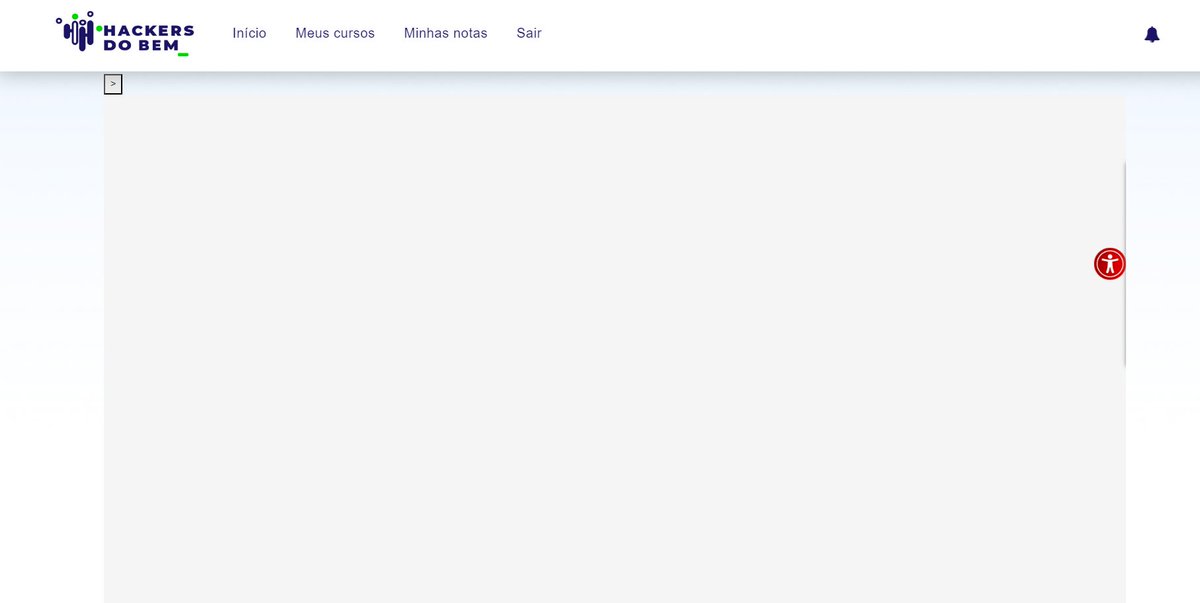Select Sair to log out

click(529, 33)
